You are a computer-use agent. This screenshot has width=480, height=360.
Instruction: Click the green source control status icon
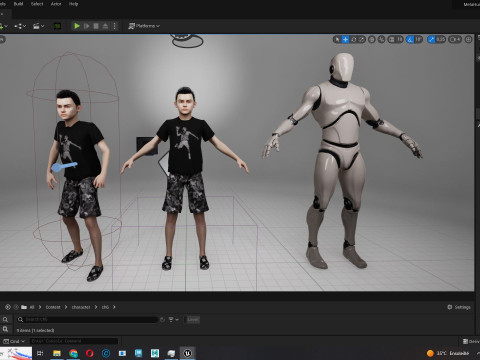[x=57, y=26]
